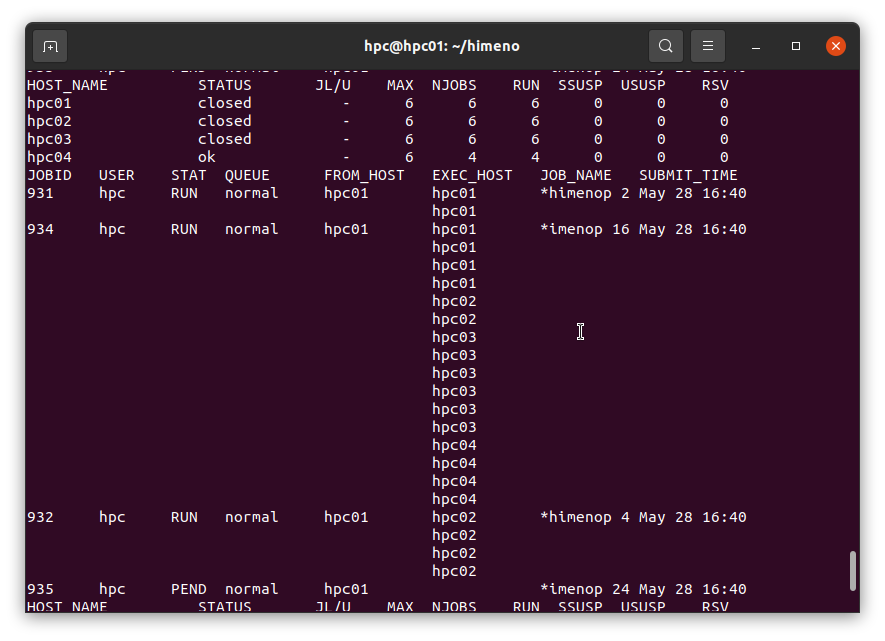Open the hamburger menu
This screenshot has height=641, width=885.
click(x=708, y=46)
